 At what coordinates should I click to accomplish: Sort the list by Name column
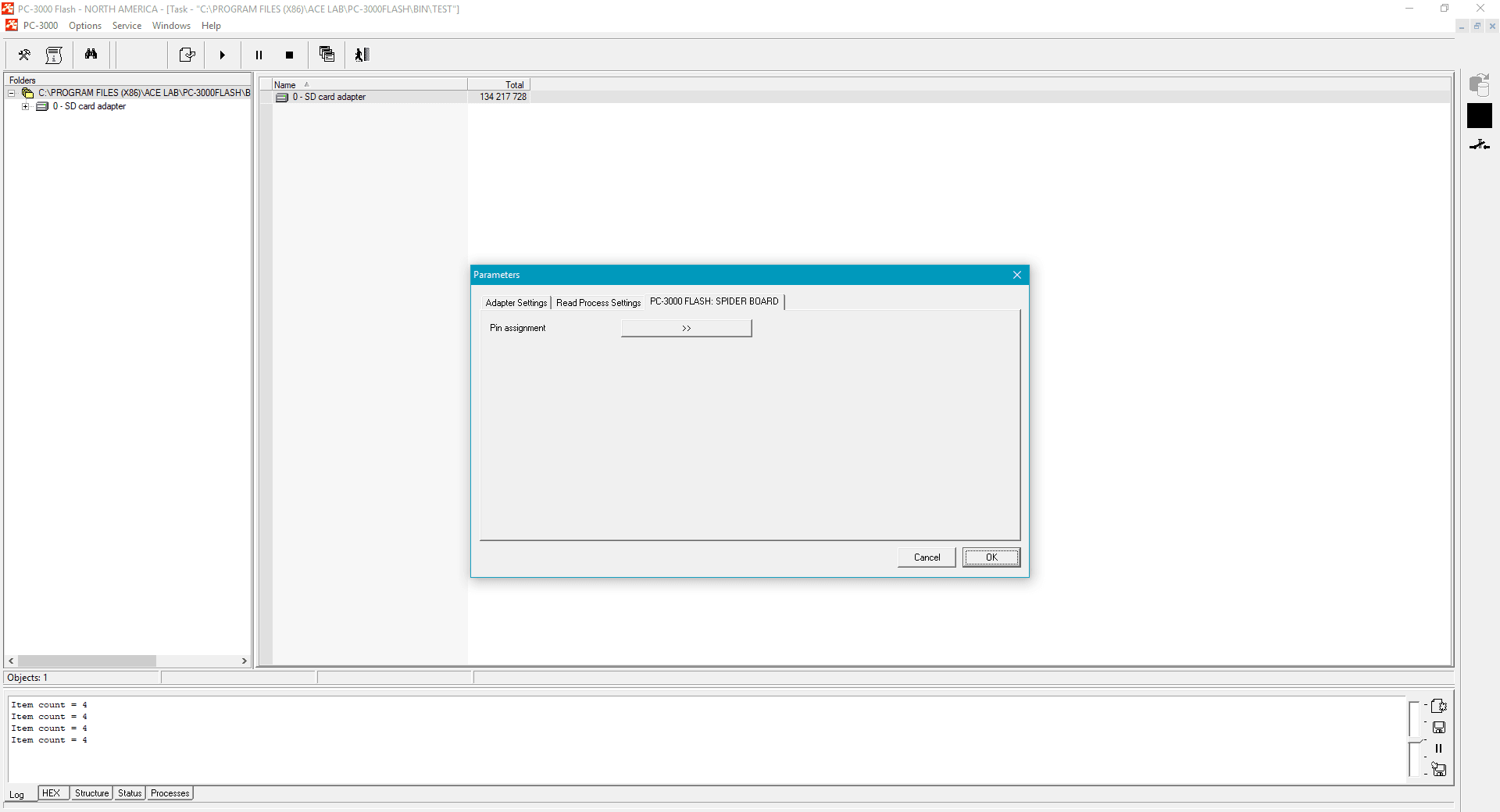tap(370, 84)
